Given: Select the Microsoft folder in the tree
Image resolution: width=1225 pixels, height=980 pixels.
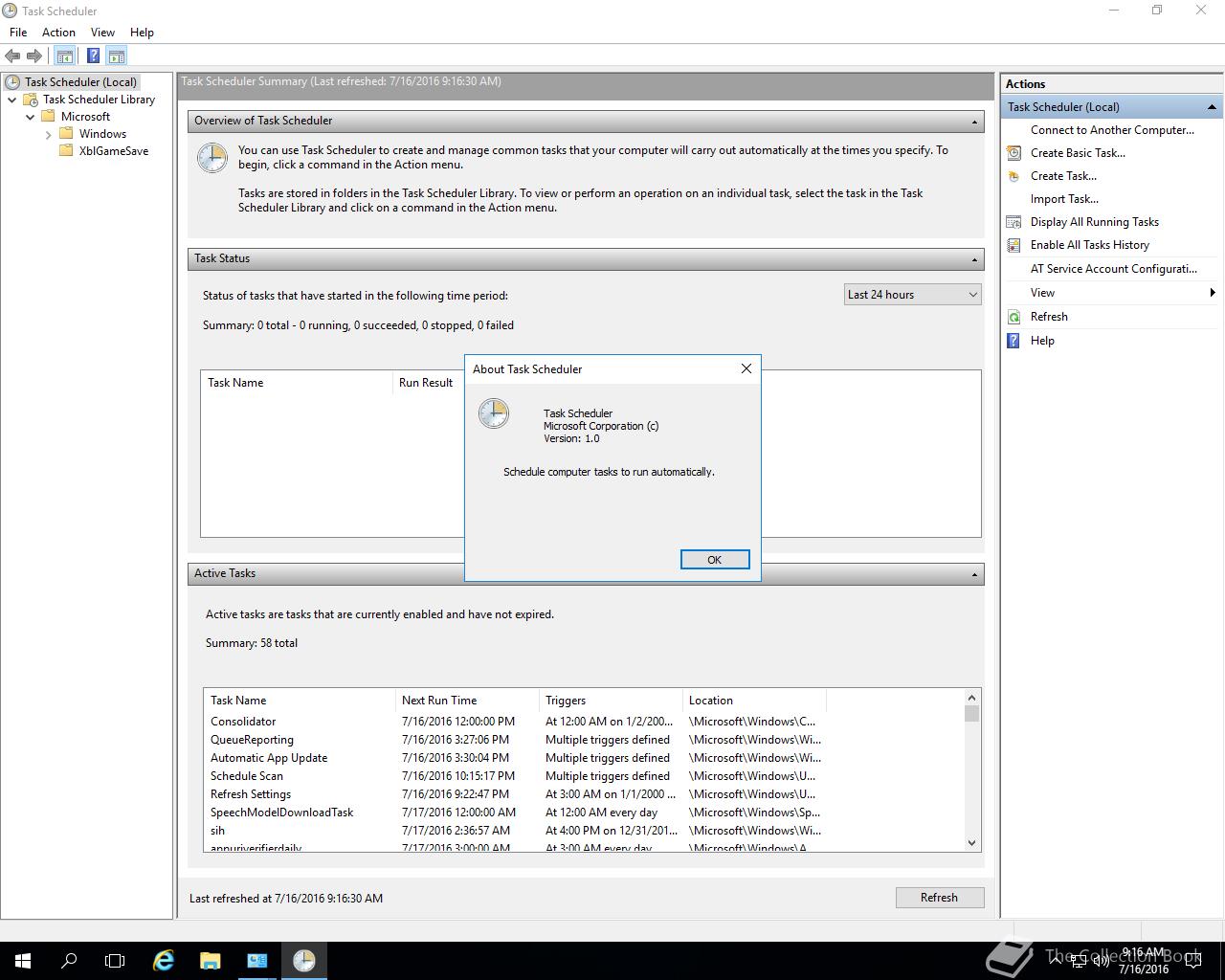Looking at the screenshot, I should [x=85, y=117].
